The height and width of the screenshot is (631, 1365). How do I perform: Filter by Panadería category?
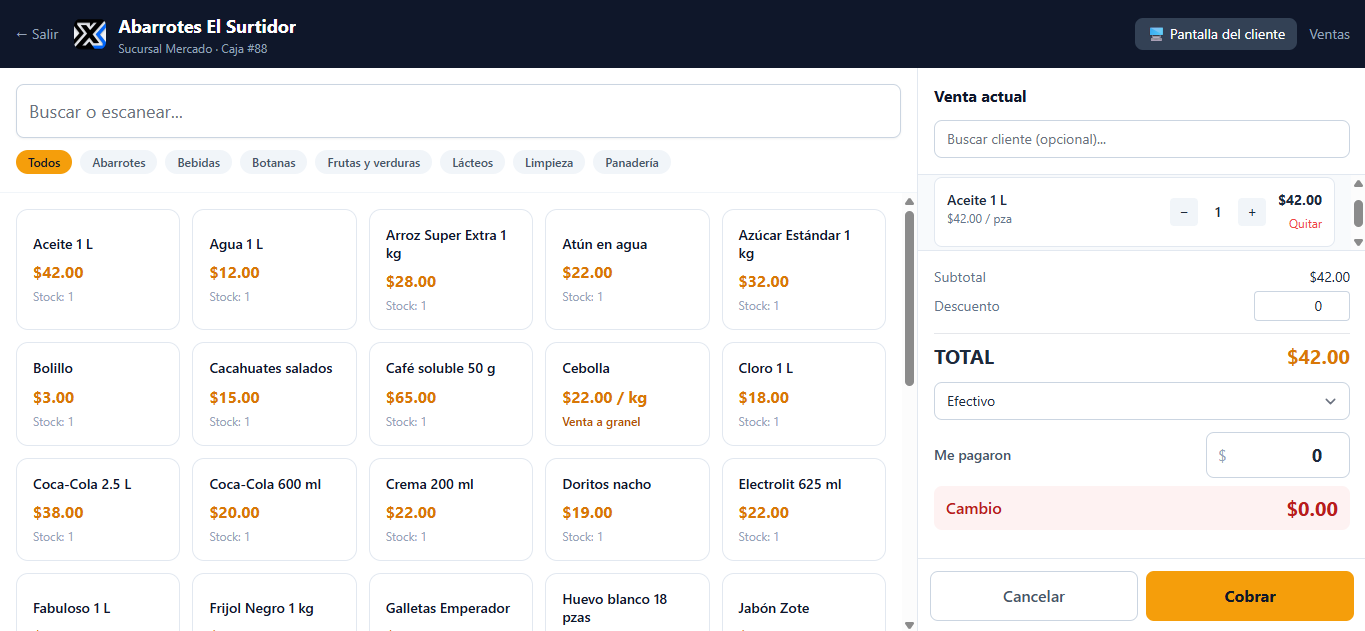[x=632, y=162]
